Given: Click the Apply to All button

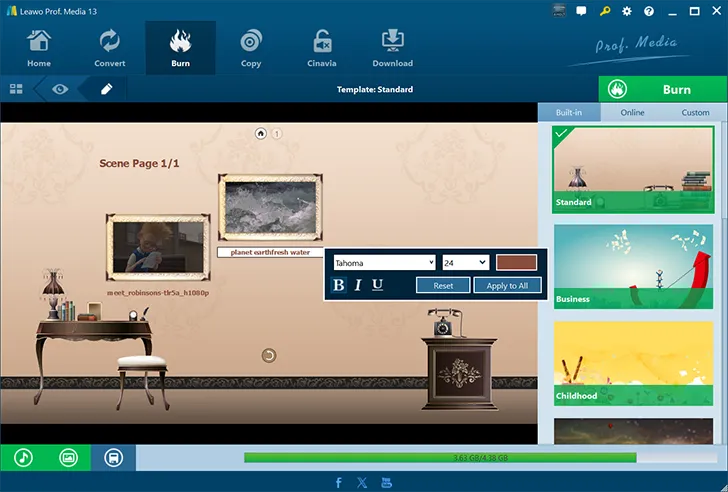Looking at the screenshot, I should (514, 285).
